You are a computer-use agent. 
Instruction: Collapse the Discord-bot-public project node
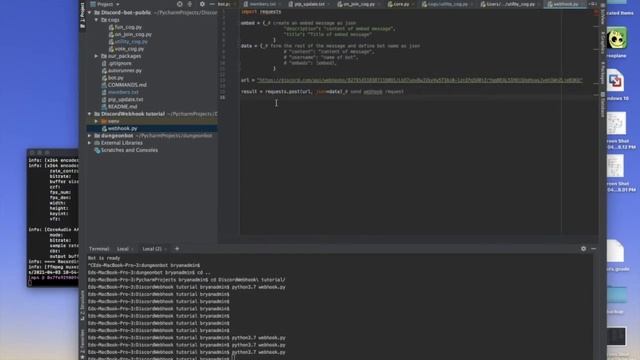89,13
